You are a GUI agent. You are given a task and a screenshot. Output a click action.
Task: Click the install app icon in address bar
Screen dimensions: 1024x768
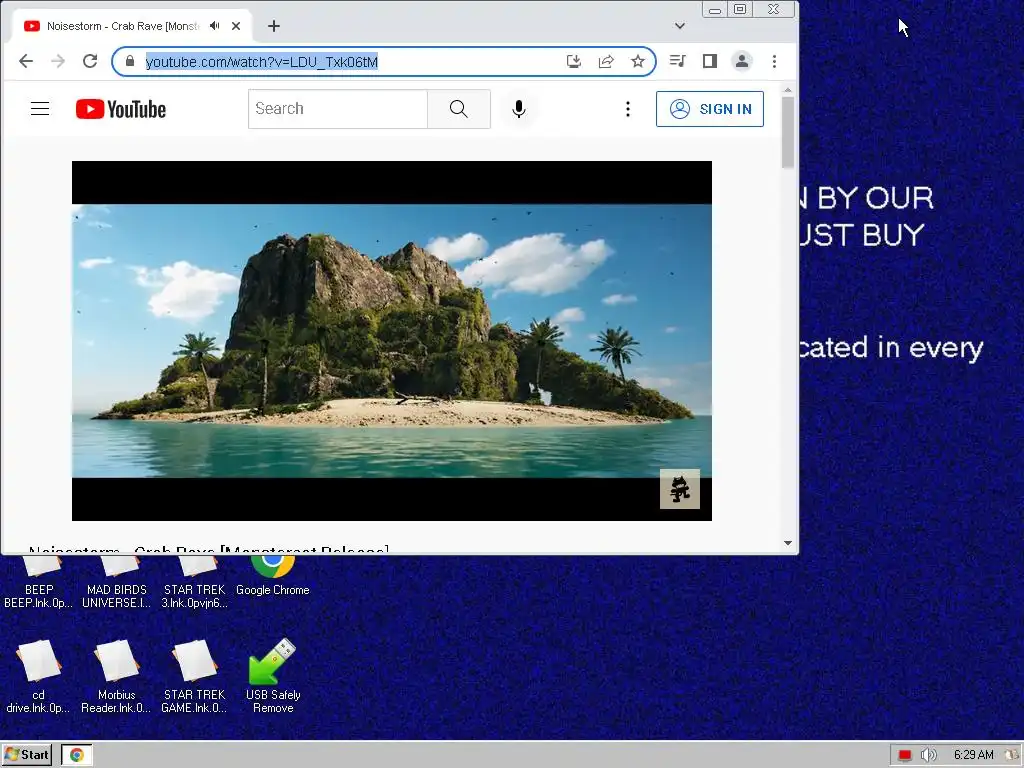(573, 61)
